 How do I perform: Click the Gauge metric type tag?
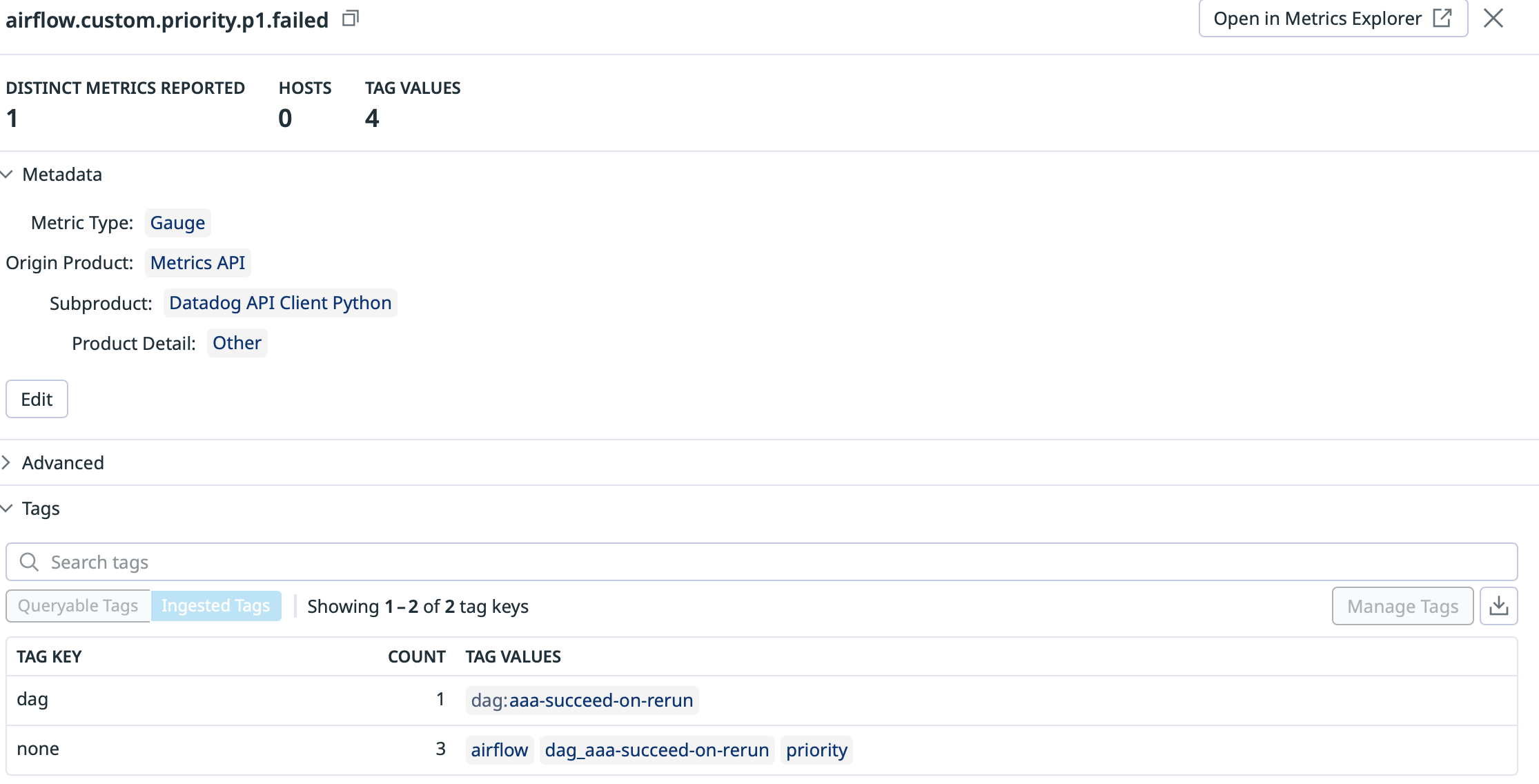coord(177,223)
